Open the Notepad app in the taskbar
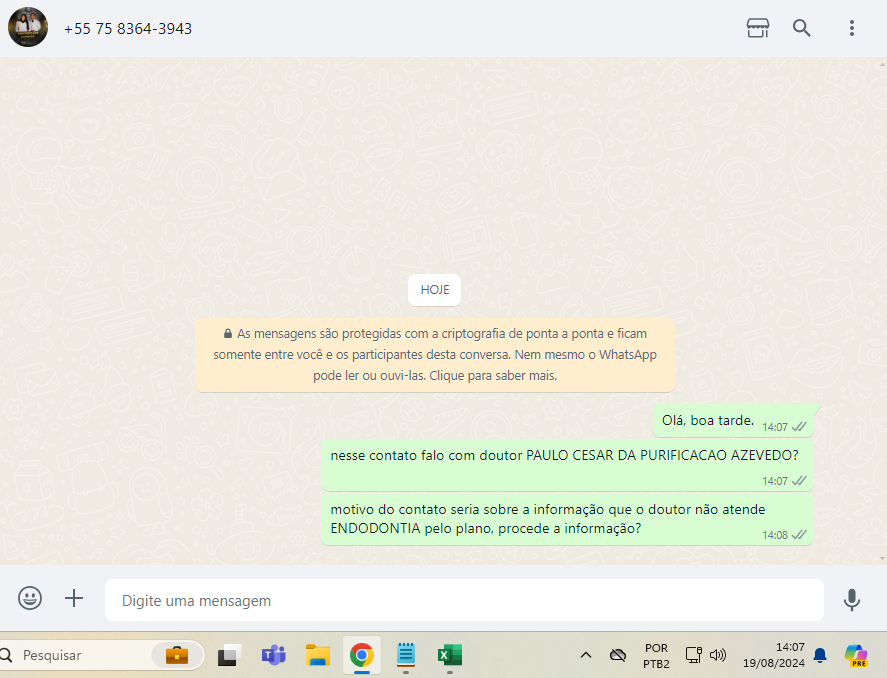The width and height of the screenshot is (887, 678). point(406,655)
